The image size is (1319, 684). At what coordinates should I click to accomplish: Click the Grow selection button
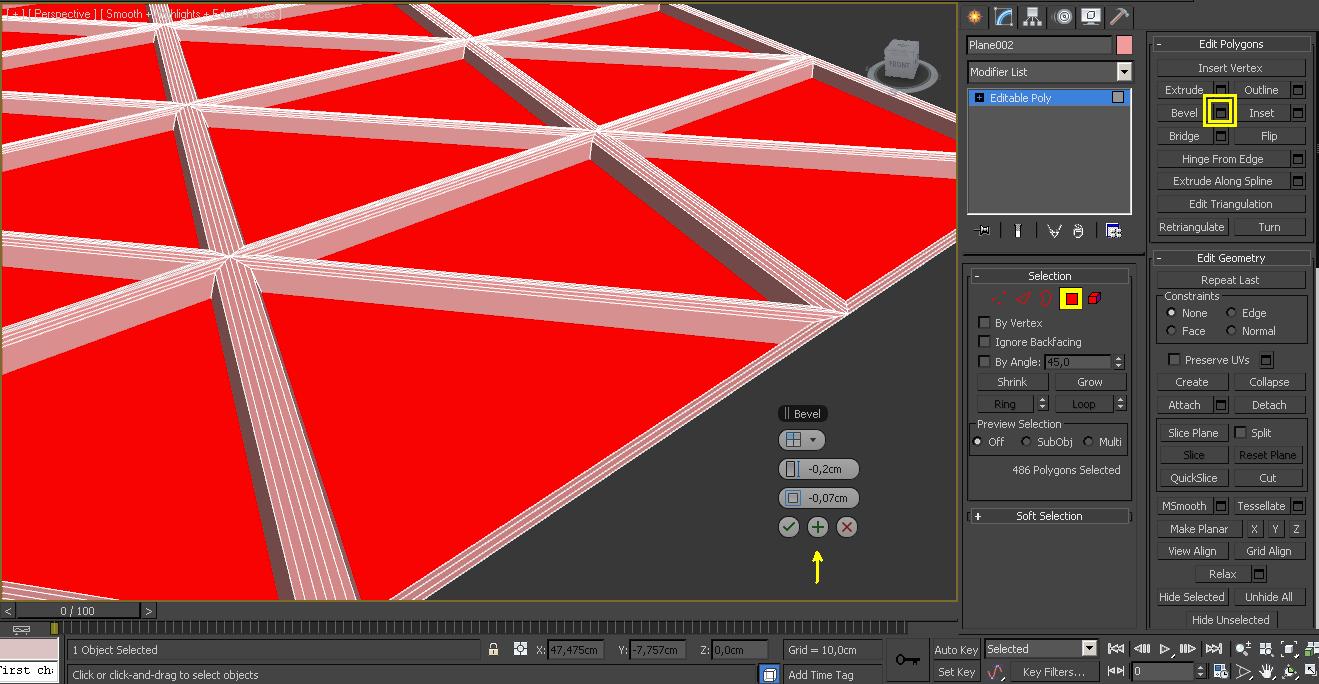tap(1089, 382)
